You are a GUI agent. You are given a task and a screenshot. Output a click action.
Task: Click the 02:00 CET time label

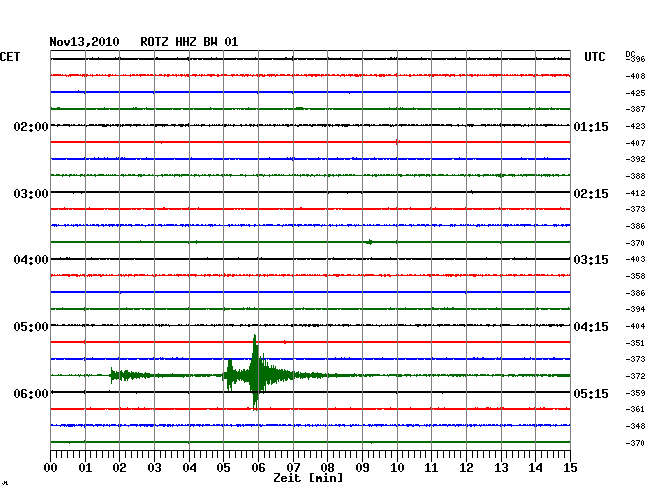[x=31, y=126]
